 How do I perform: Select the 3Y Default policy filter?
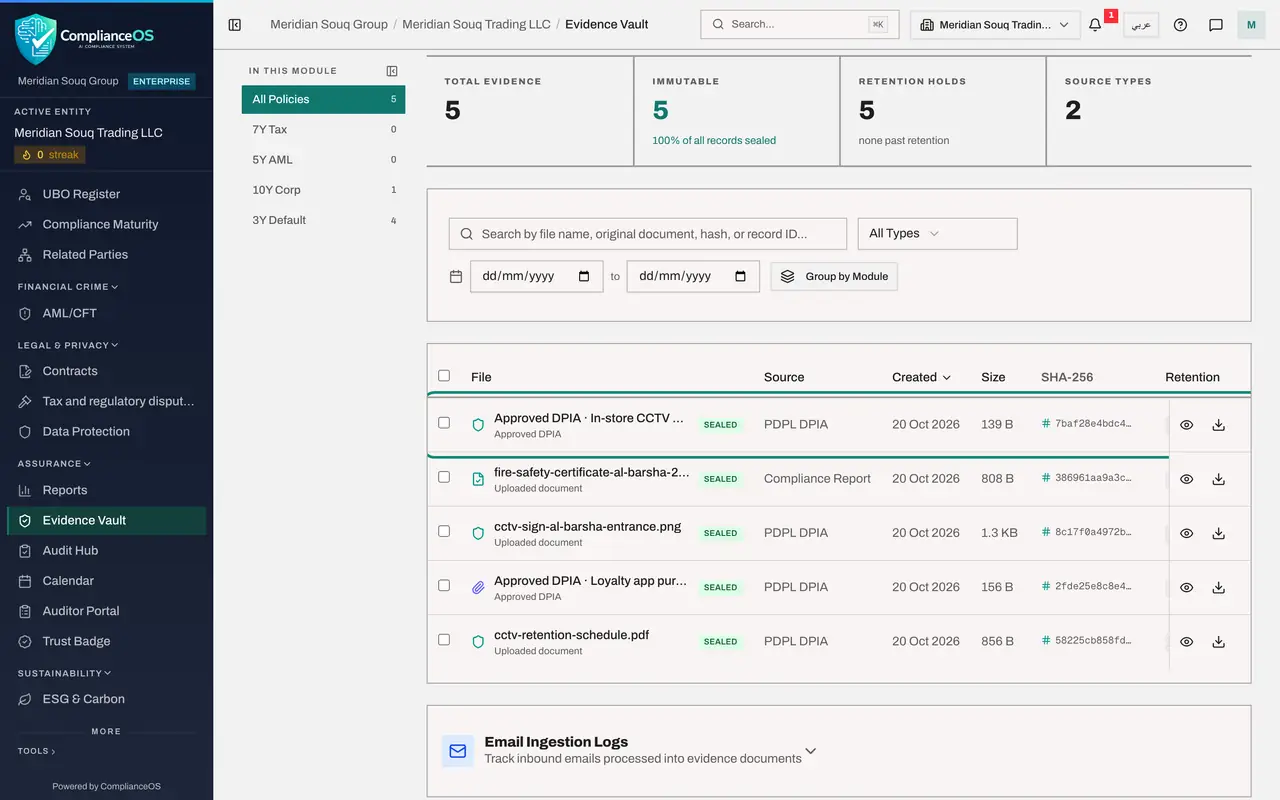pyautogui.click(x=323, y=220)
